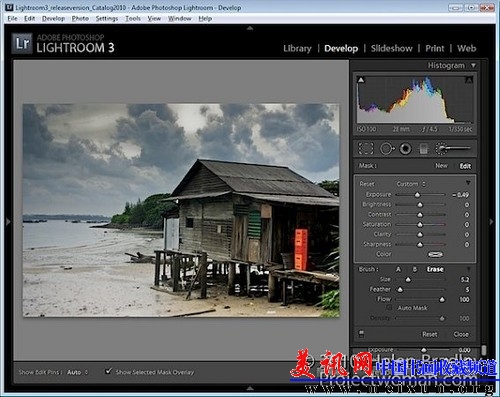Expand the brush options disclosure triangle

tap(468, 269)
